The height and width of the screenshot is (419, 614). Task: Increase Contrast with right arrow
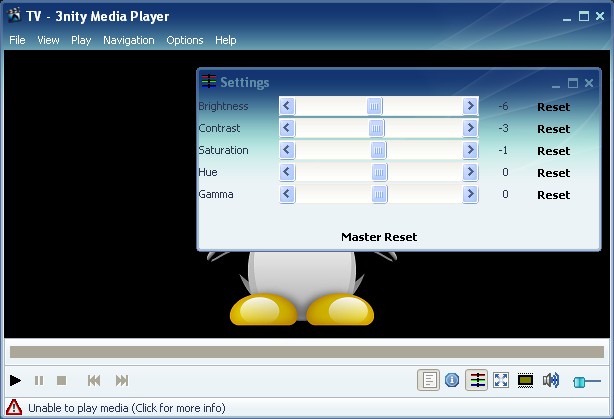pyautogui.click(x=470, y=128)
